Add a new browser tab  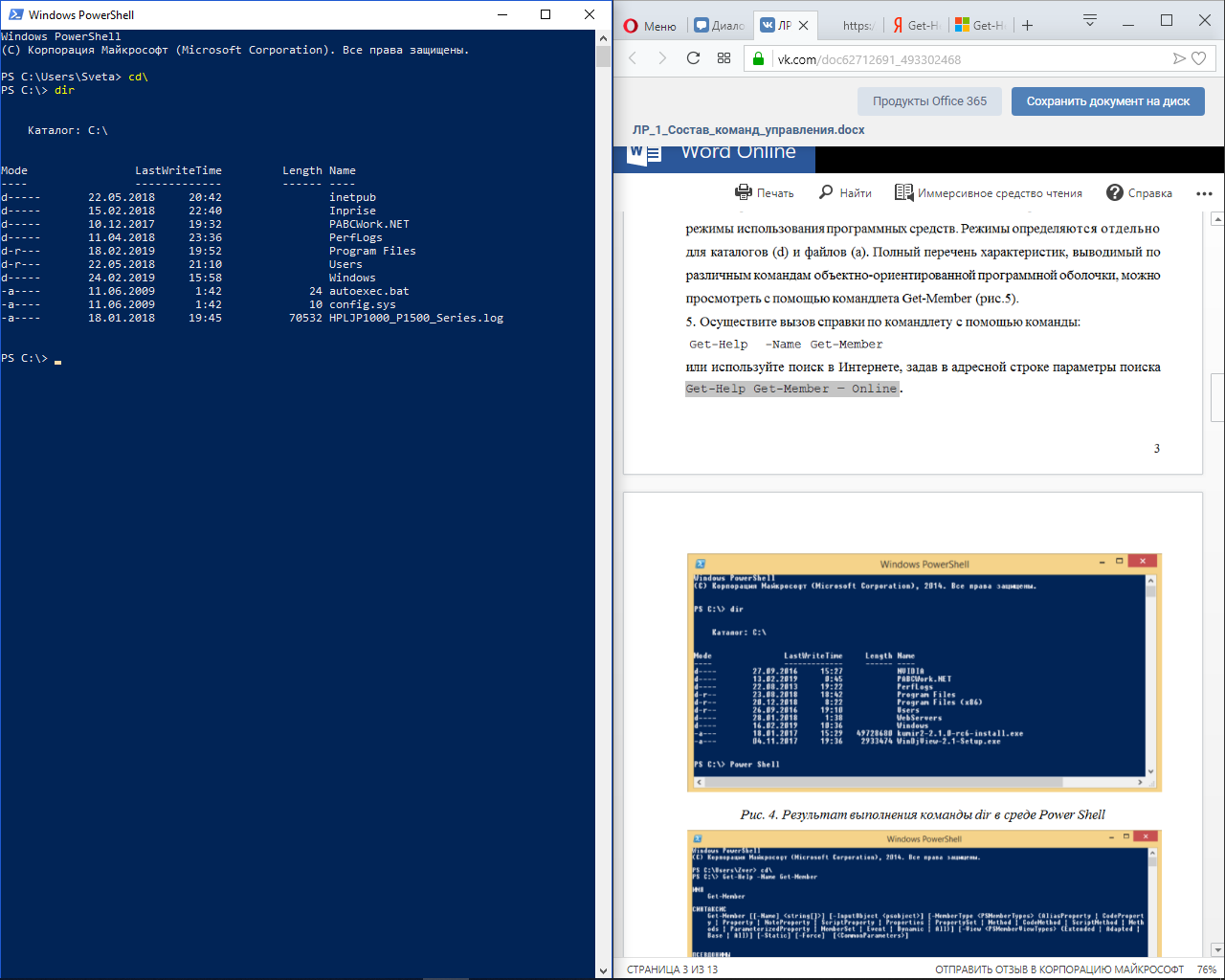click(1027, 26)
